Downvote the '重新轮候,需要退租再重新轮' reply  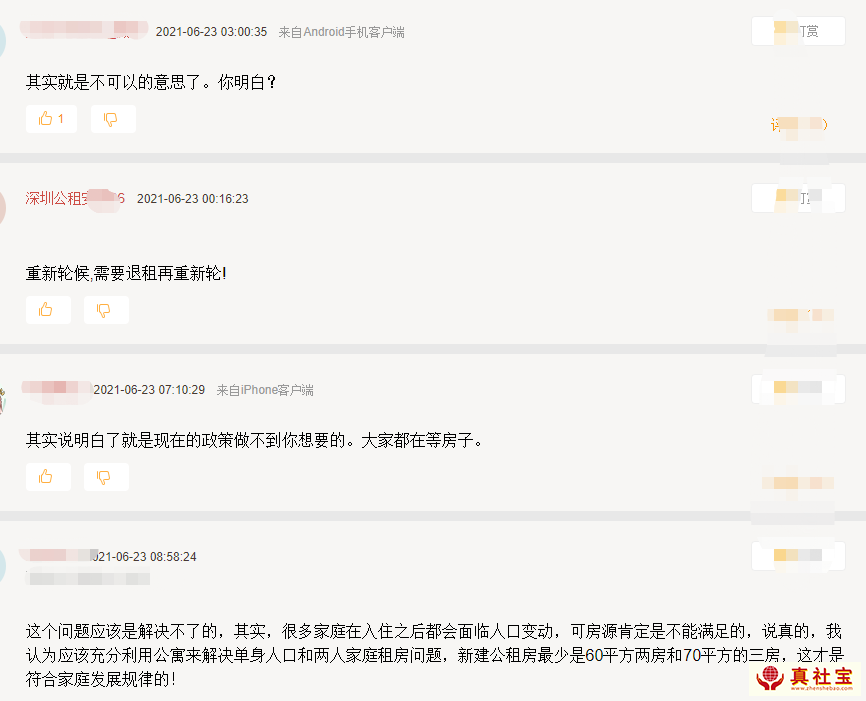click(x=106, y=310)
